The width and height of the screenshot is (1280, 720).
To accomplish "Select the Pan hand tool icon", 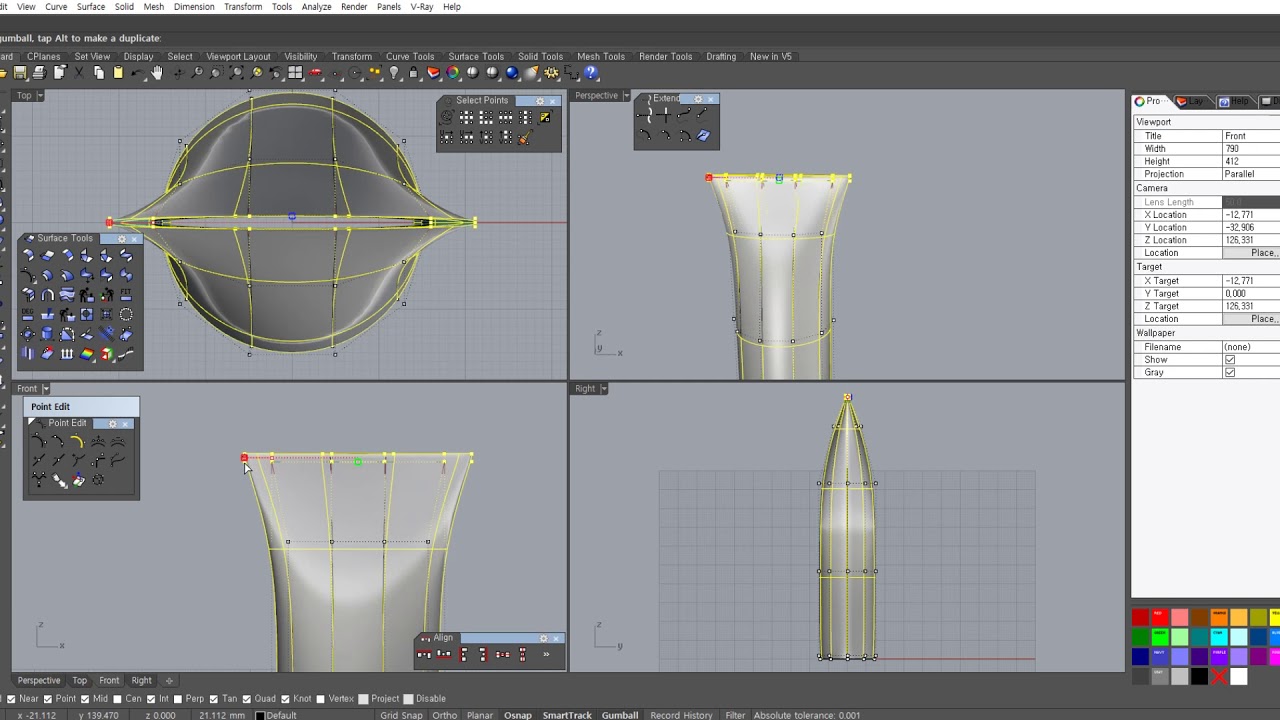I will [x=157, y=73].
